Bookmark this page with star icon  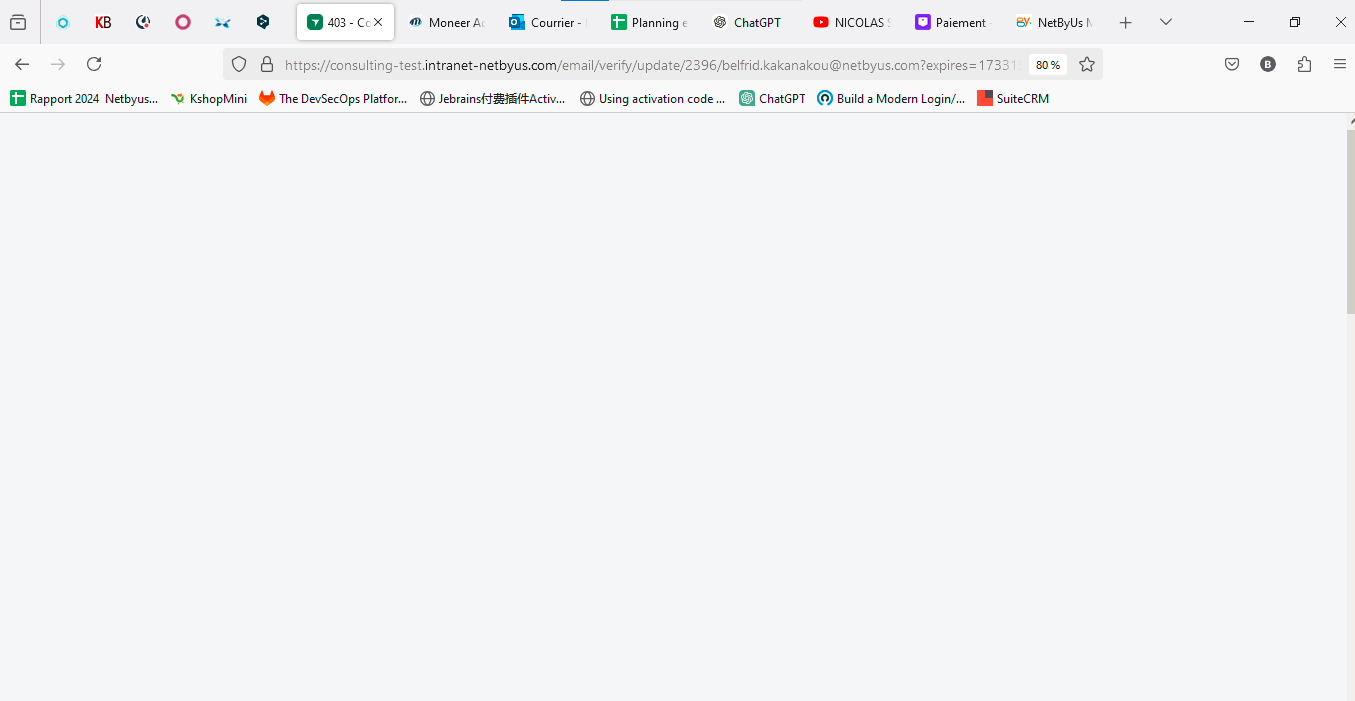pos(1087,64)
